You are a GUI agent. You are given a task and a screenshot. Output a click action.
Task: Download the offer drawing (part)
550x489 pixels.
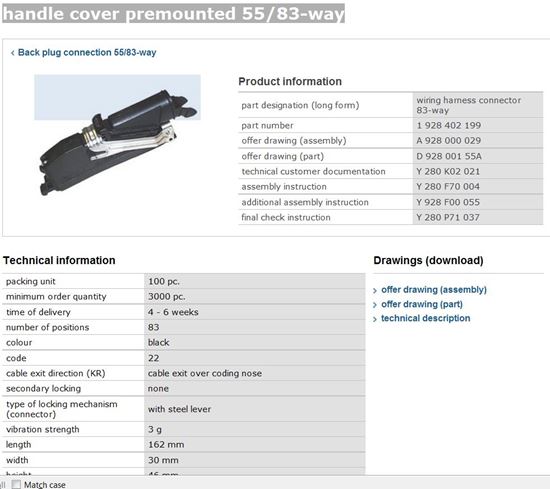pos(422,304)
